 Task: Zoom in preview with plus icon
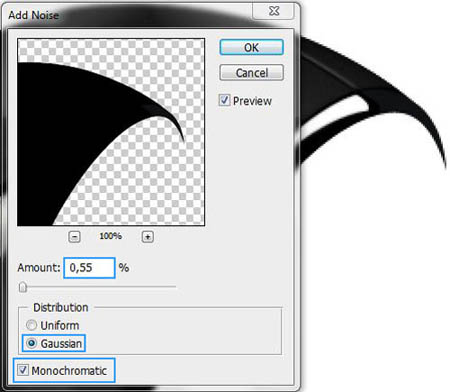[148, 237]
